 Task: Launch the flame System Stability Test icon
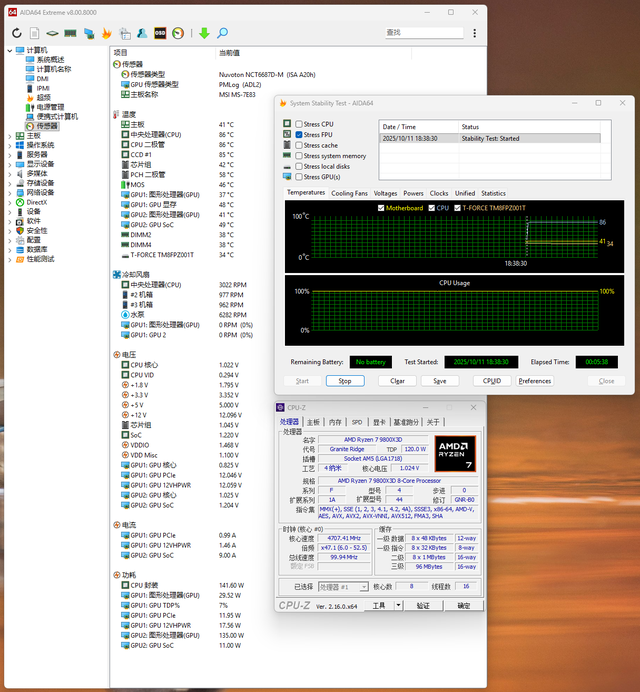click(x=107, y=33)
